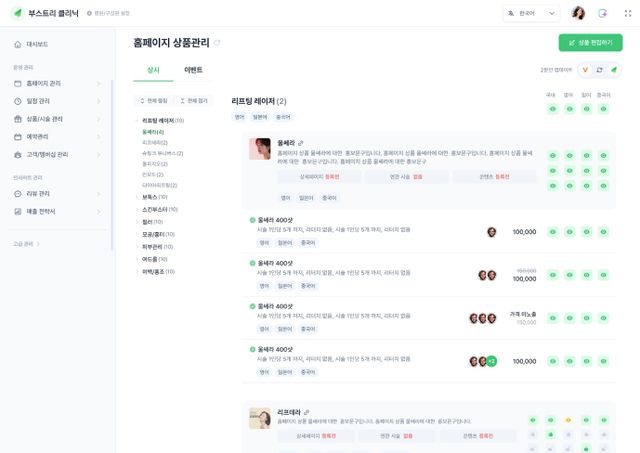Click 전체 펼침 expand-all button
This screenshot has height=453, width=640.
point(154,101)
